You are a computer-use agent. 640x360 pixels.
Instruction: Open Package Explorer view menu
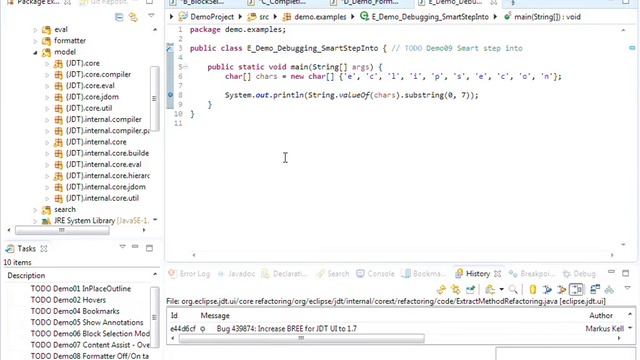coord(151,16)
